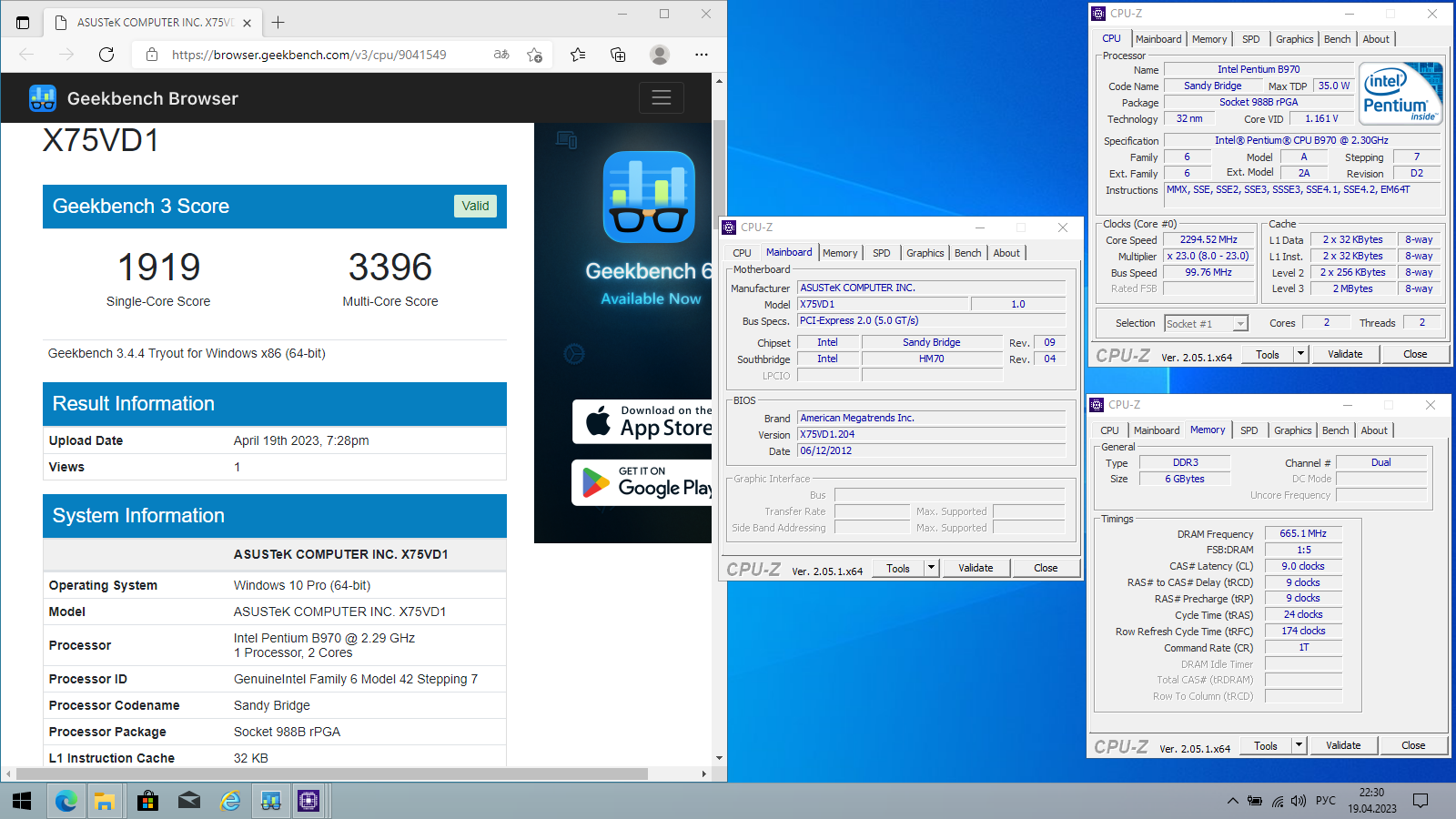Click the page horizontal scrollbar
The width and height of the screenshot is (1456, 819).
coord(332,773)
